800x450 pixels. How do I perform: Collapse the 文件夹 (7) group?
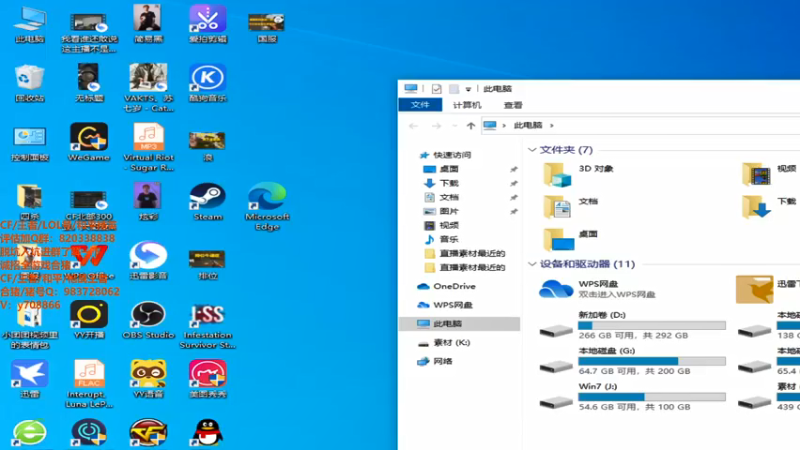532,149
